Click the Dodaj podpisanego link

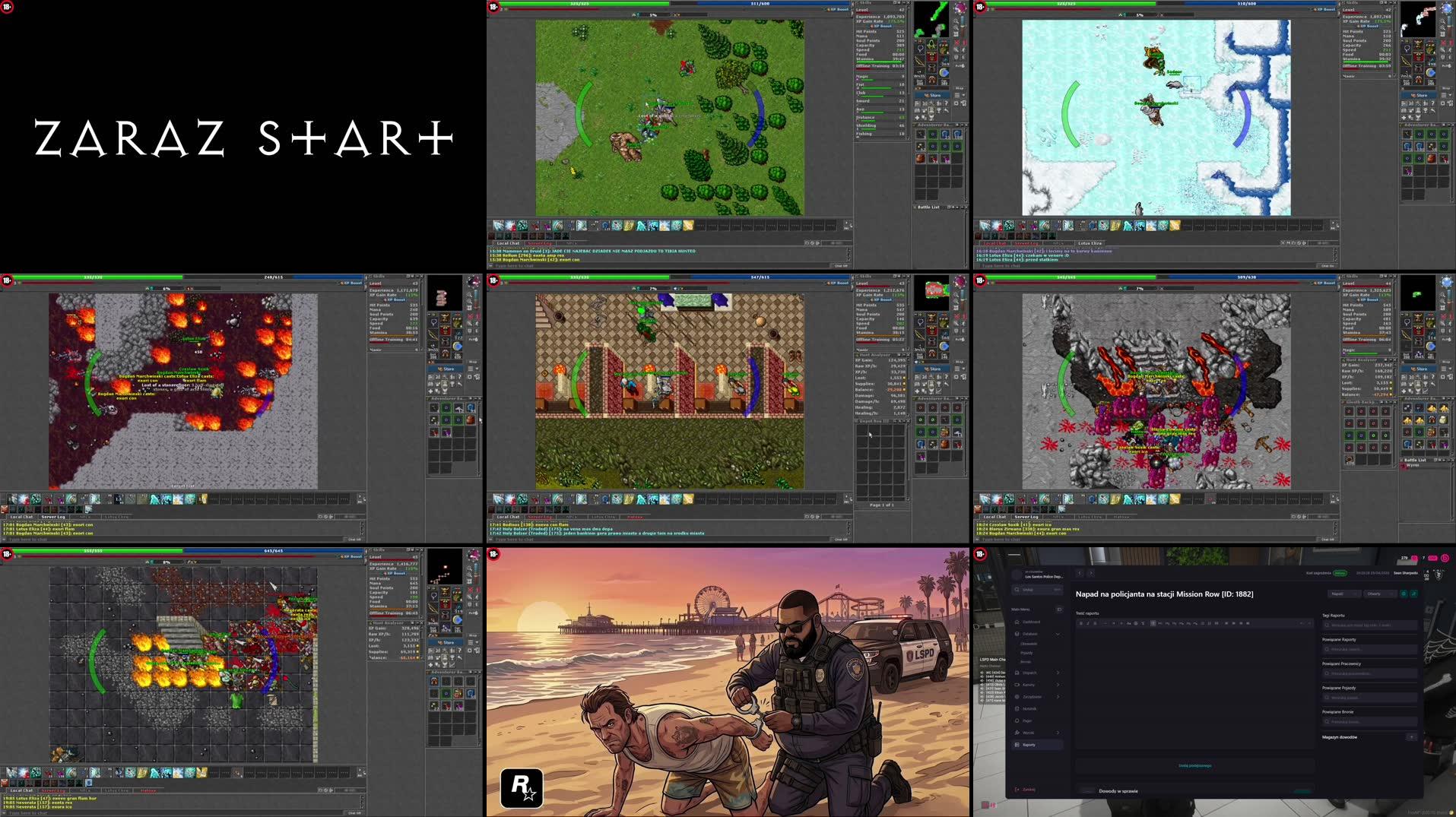[1194, 765]
